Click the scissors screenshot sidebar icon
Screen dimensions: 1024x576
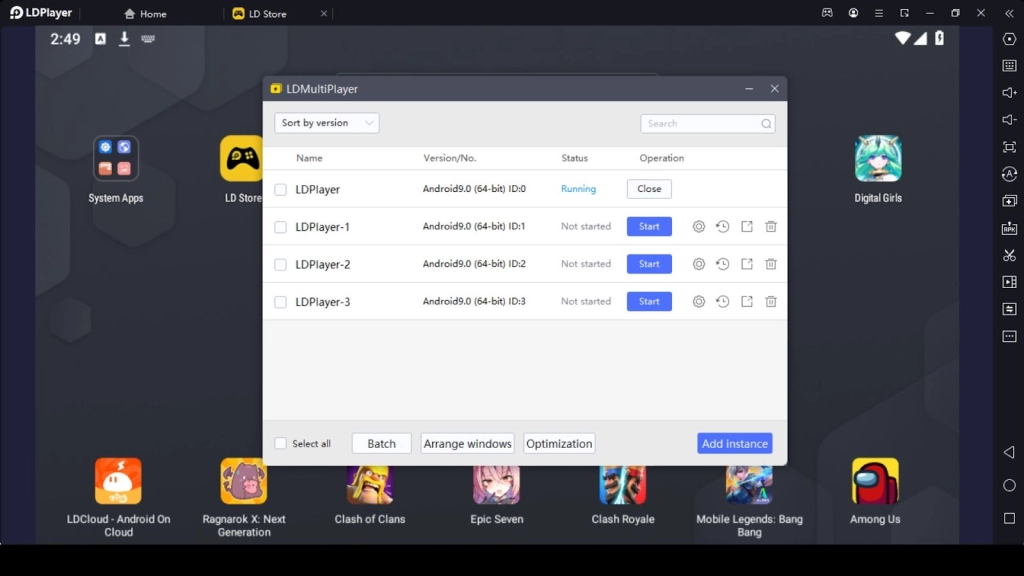pos(1009,255)
